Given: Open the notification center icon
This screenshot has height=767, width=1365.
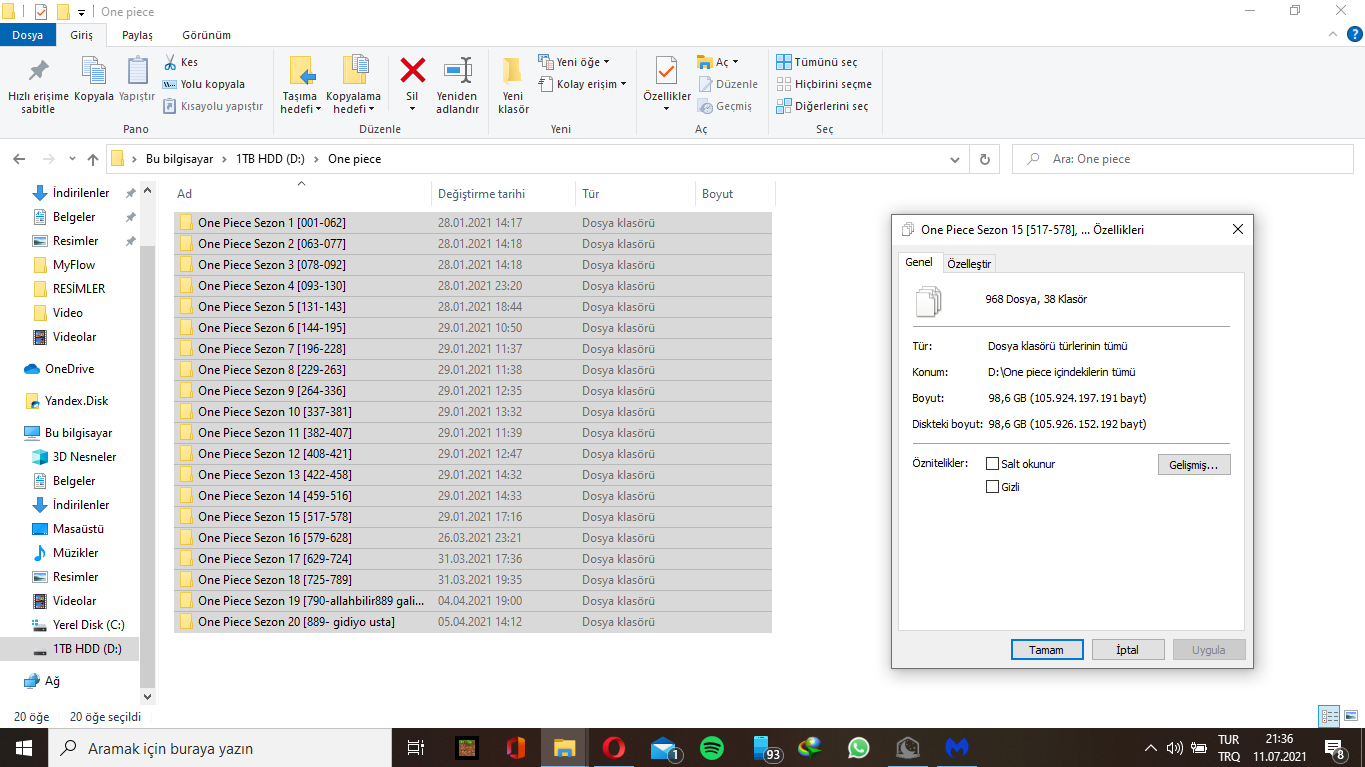Looking at the screenshot, I should click(x=1334, y=747).
